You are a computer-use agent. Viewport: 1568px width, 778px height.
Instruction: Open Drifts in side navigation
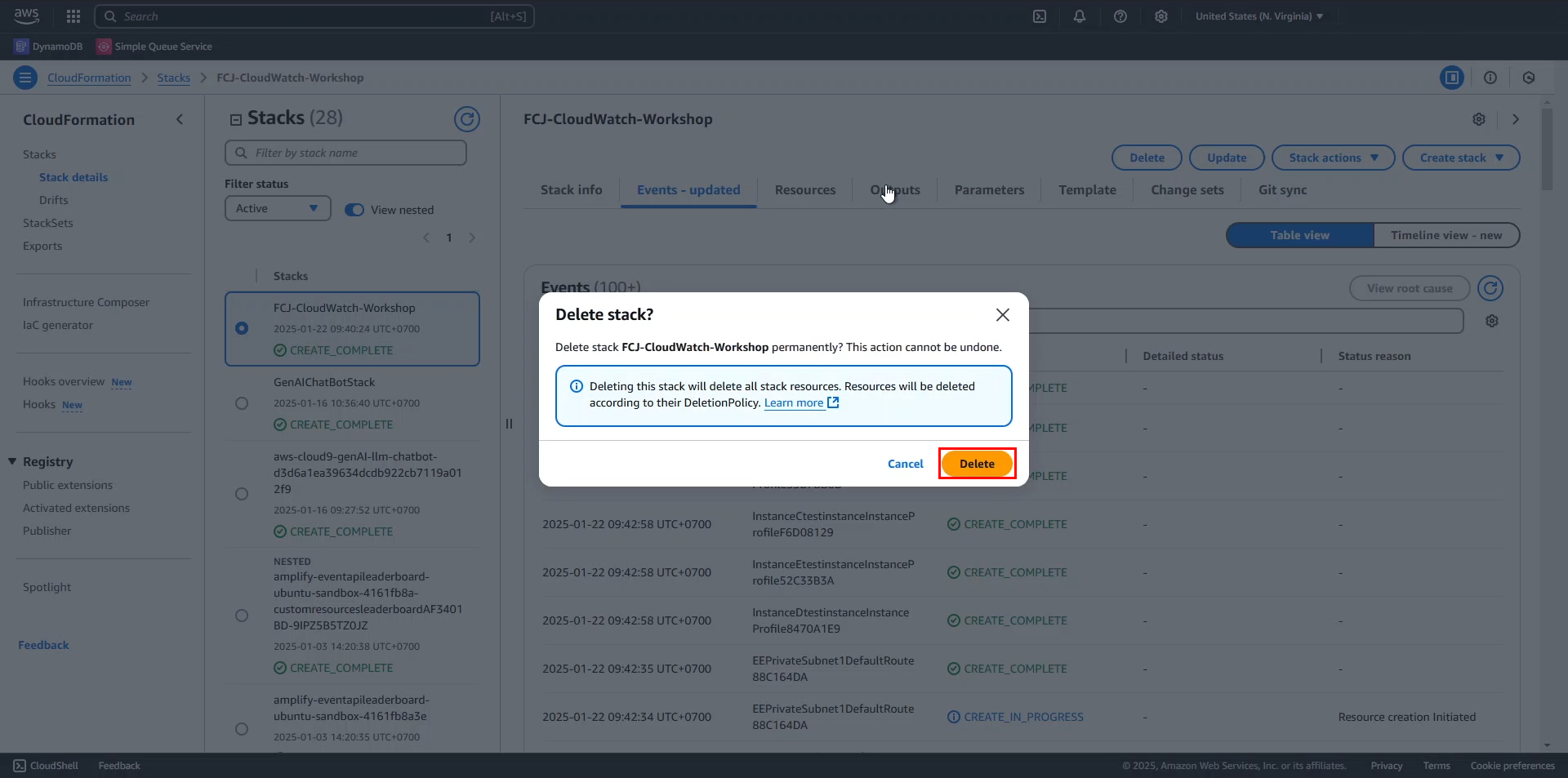(54, 200)
